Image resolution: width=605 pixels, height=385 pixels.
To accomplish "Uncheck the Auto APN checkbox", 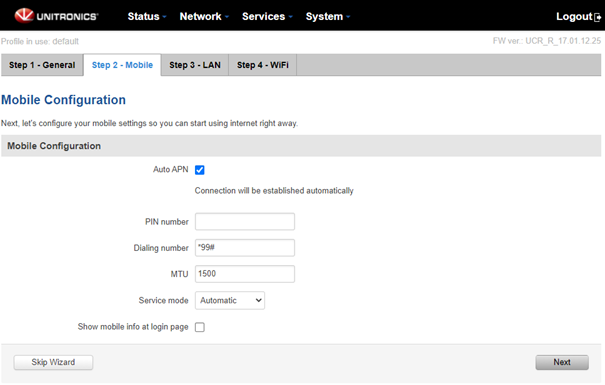I will click(x=199, y=170).
